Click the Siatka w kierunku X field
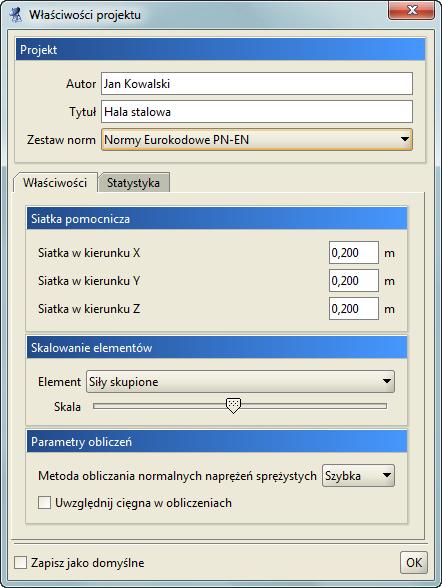 click(354, 253)
